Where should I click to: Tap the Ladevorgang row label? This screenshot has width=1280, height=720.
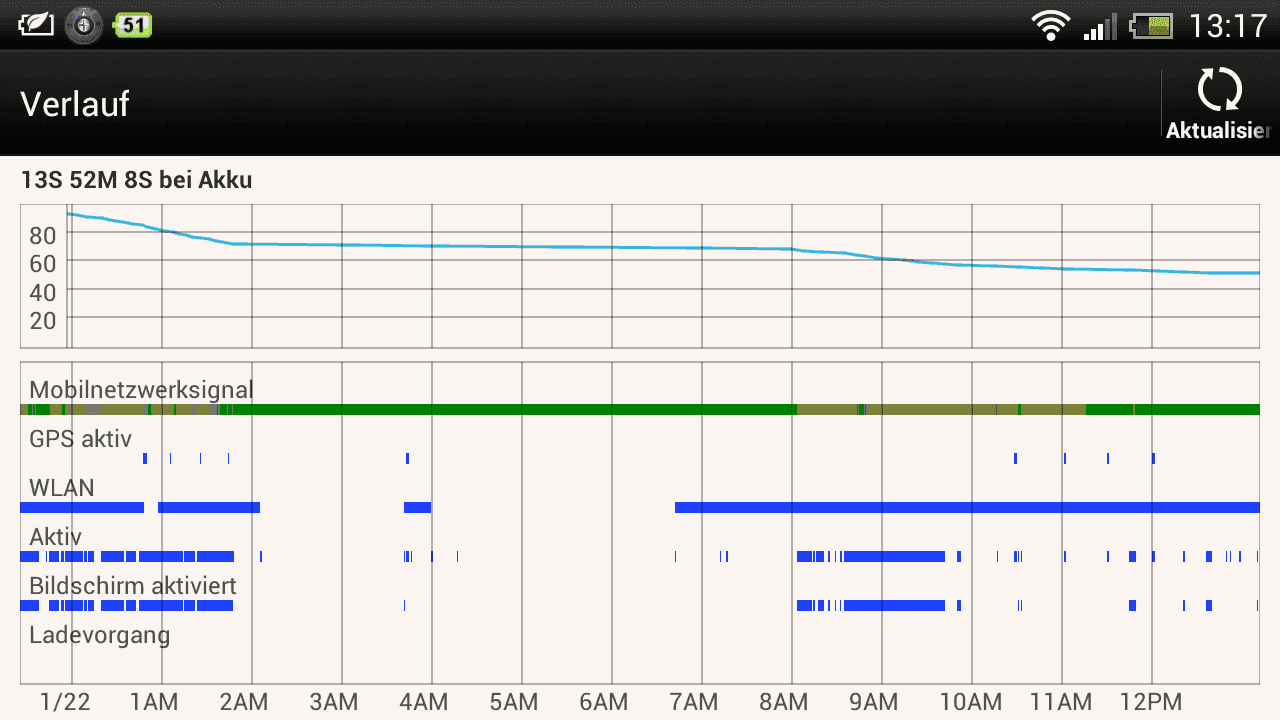click(100, 635)
